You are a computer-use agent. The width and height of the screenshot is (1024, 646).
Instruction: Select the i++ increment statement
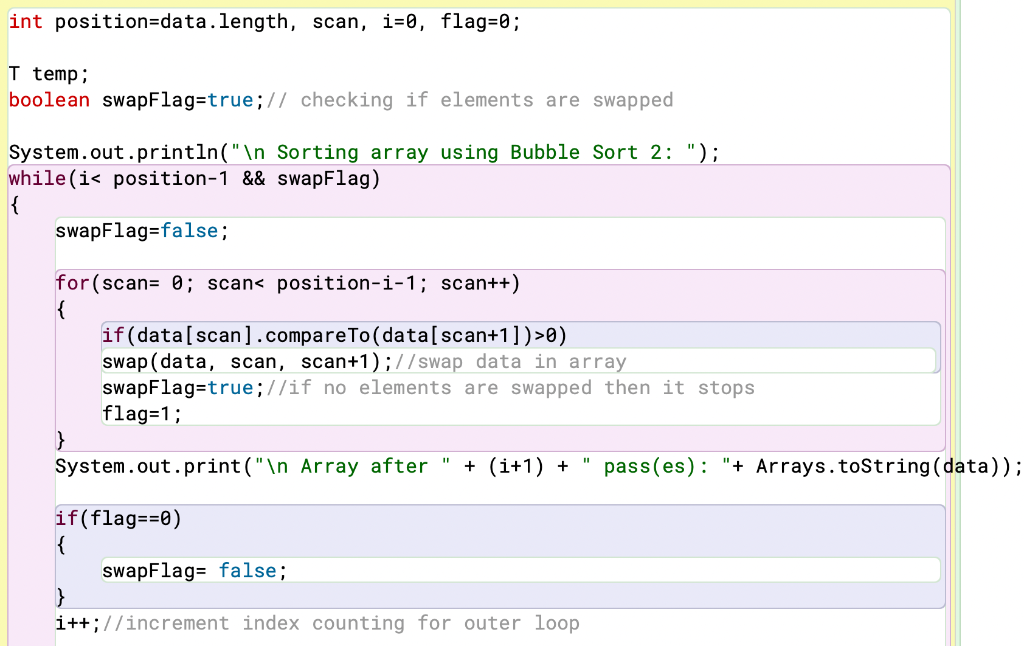[x=75, y=622]
